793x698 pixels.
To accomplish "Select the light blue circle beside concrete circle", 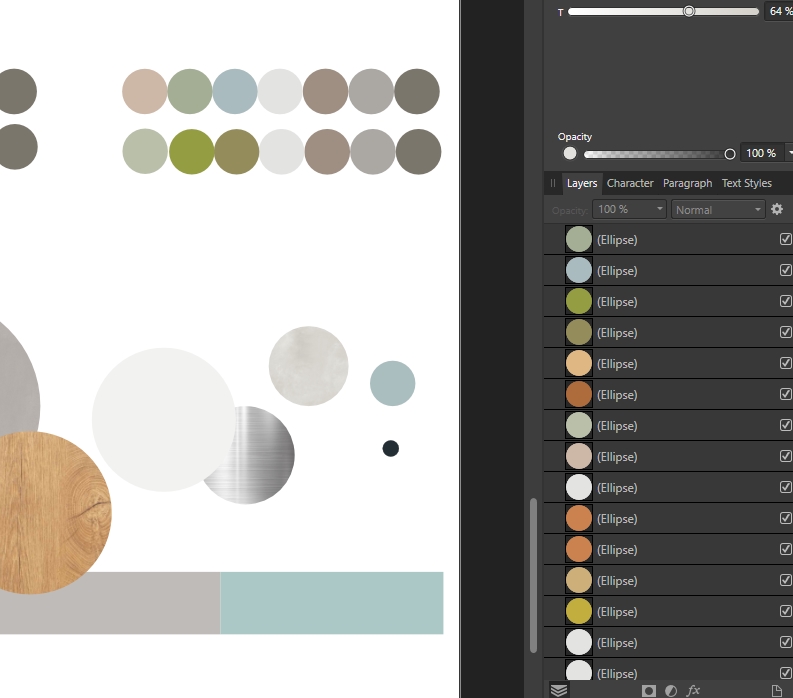I will tap(392, 383).
